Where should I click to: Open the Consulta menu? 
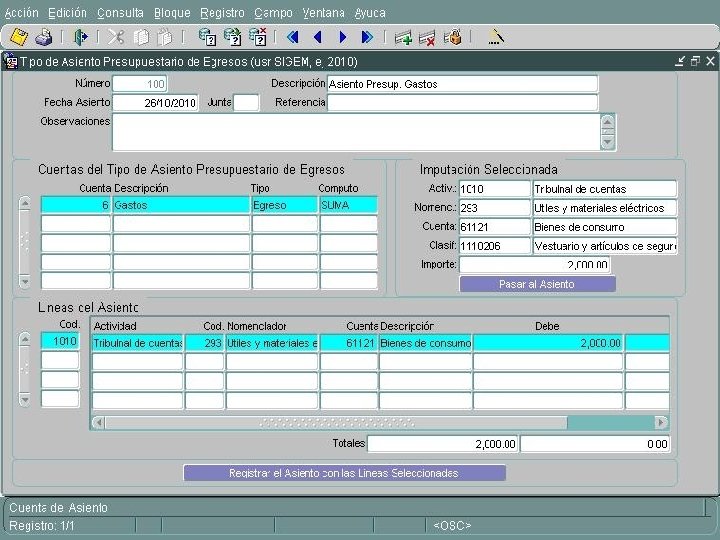(x=120, y=13)
